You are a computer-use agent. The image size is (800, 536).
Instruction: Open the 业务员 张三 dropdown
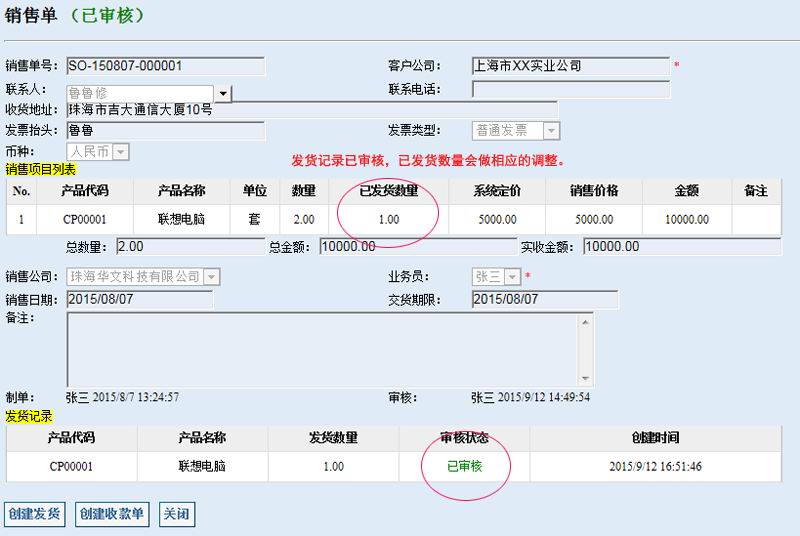click(x=512, y=277)
